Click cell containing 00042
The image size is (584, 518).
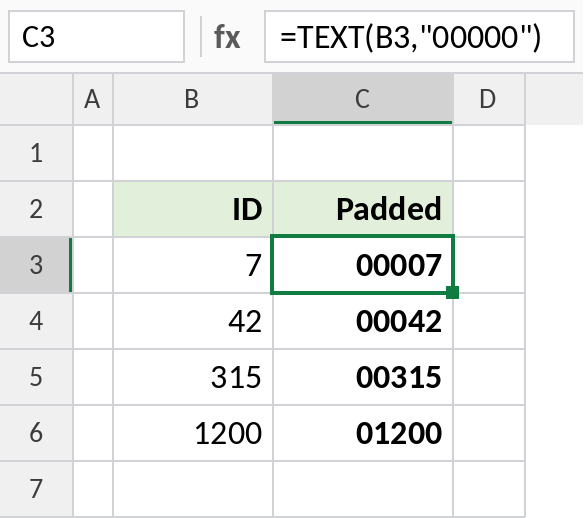click(x=363, y=321)
